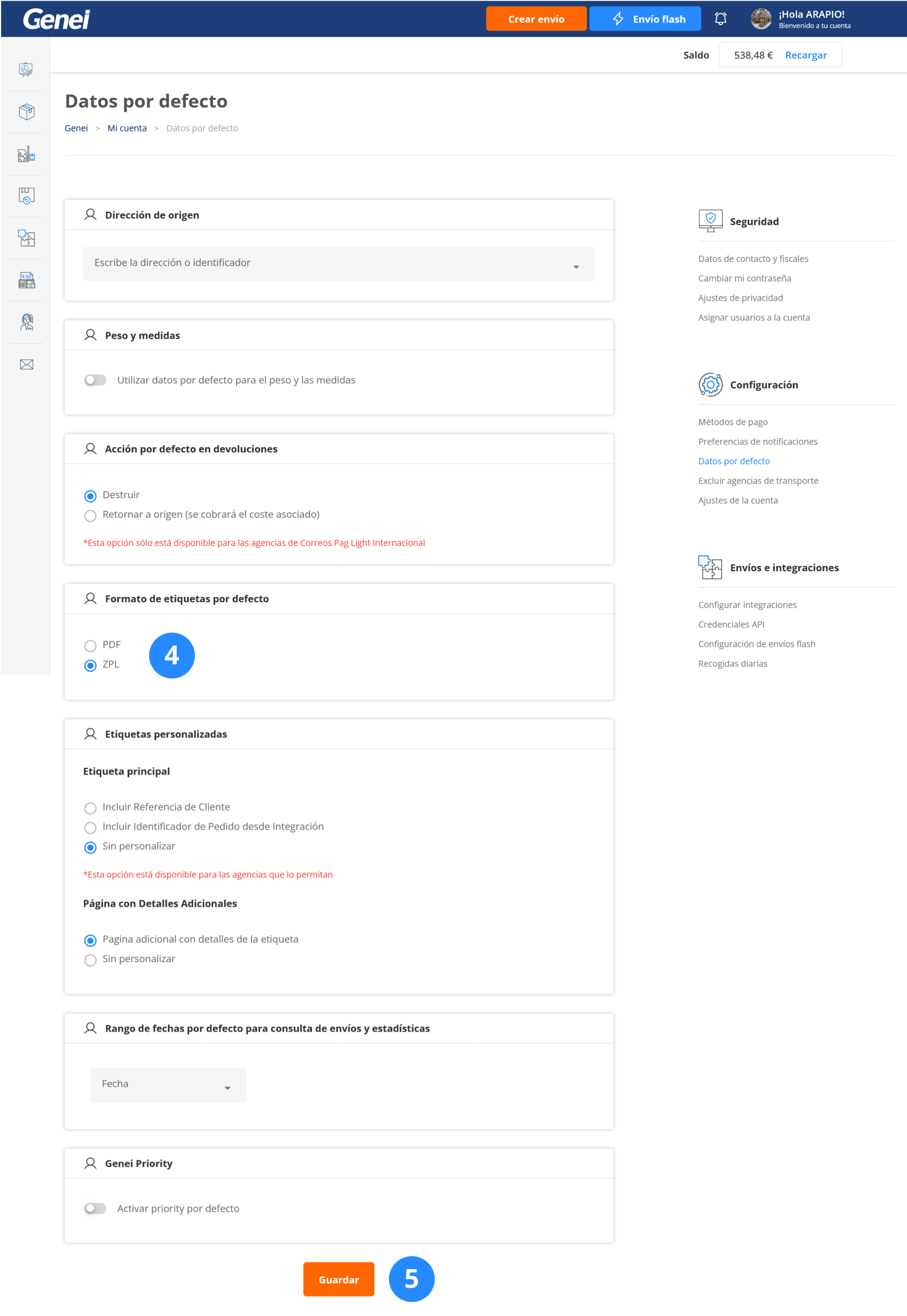Click the Recargar balance link
This screenshot has width=907, height=1316.
click(x=805, y=55)
